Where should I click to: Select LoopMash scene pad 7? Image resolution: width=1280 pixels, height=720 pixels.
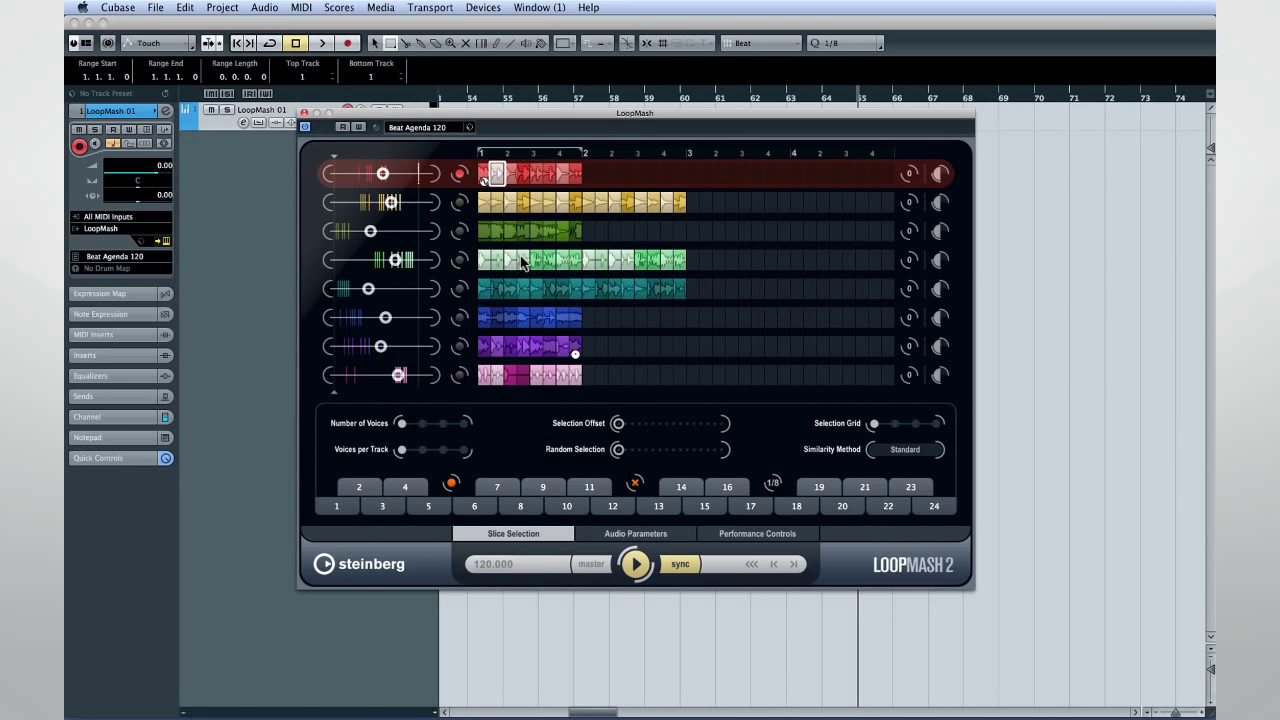pyautogui.click(x=497, y=487)
